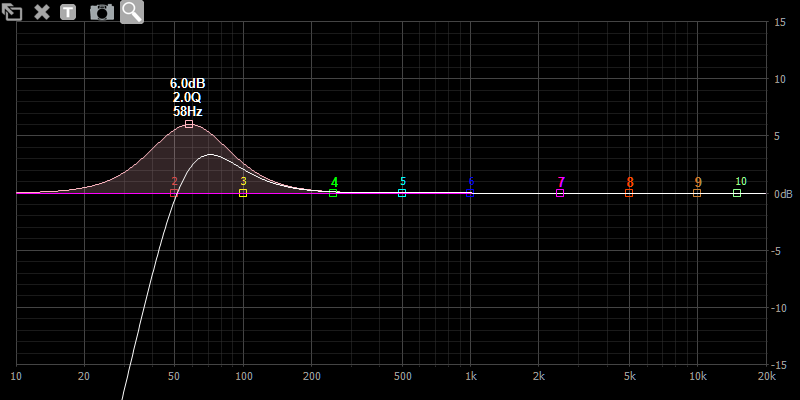
Task: Toggle the T text labels icon
Action: click(68, 12)
